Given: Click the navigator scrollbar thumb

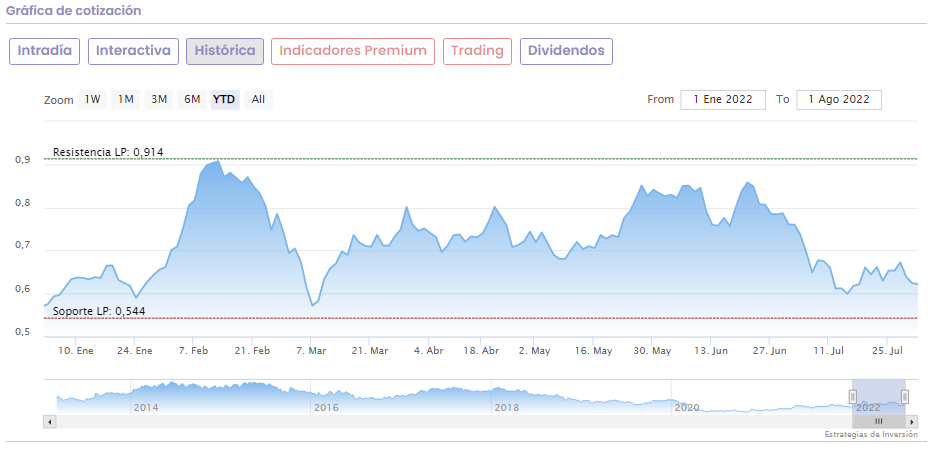Looking at the screenshot, I should [879, 422].
